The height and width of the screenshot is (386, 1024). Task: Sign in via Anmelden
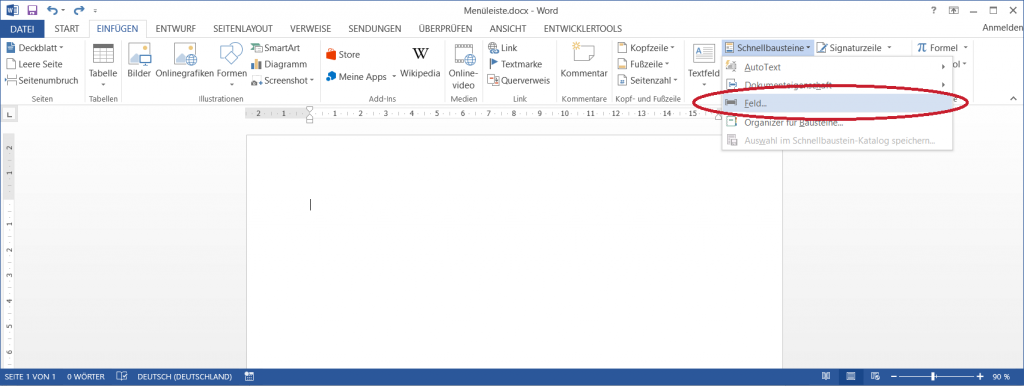pyautogui.click(x=1003, y=28)
